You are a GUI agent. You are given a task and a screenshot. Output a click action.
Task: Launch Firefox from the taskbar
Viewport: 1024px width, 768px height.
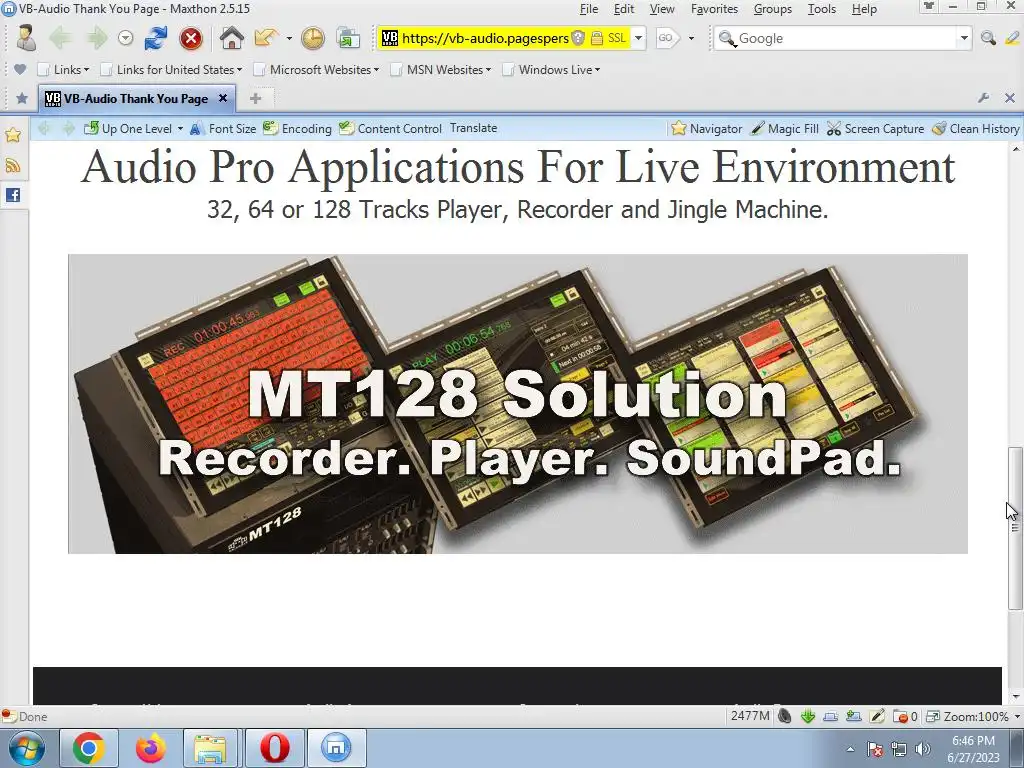(x=151, y=748)
